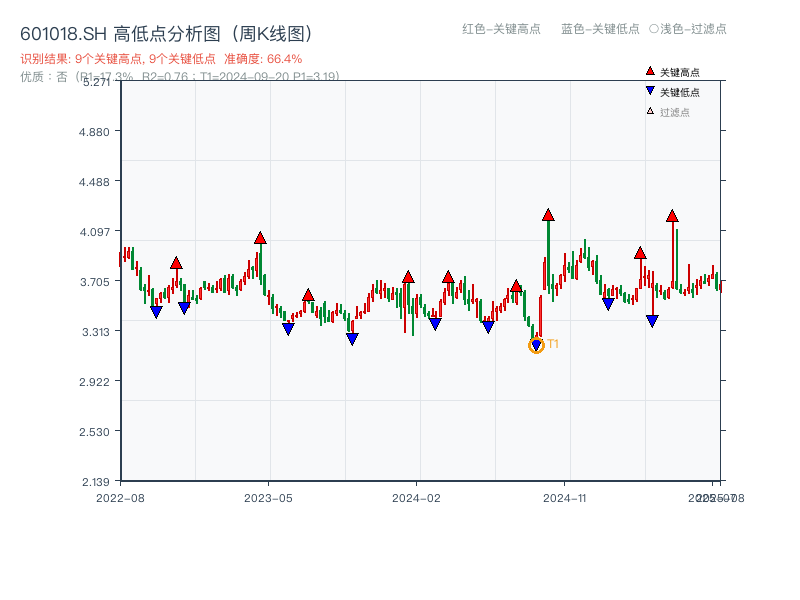The image size is (800, 600).
Task: Click the 4.097 y-axis label
Action: (x=94, y=232)
